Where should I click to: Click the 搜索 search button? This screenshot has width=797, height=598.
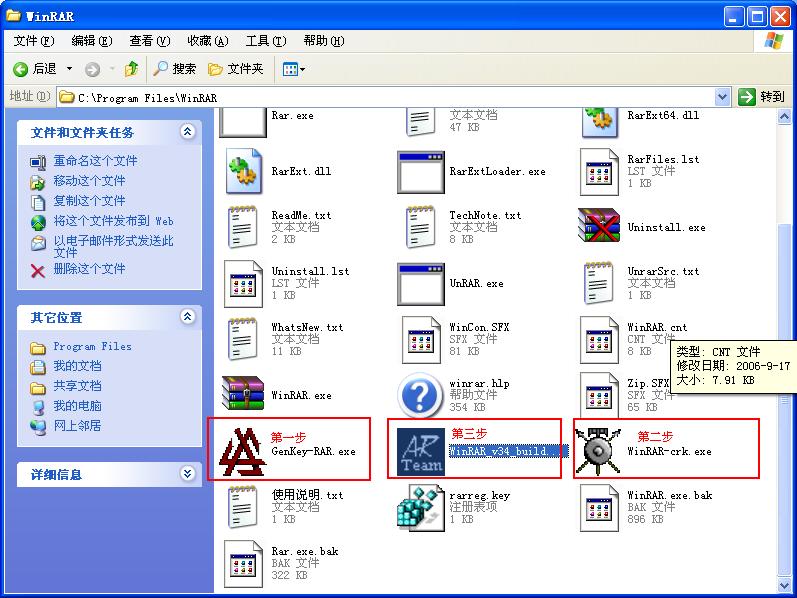pos(174,69)
